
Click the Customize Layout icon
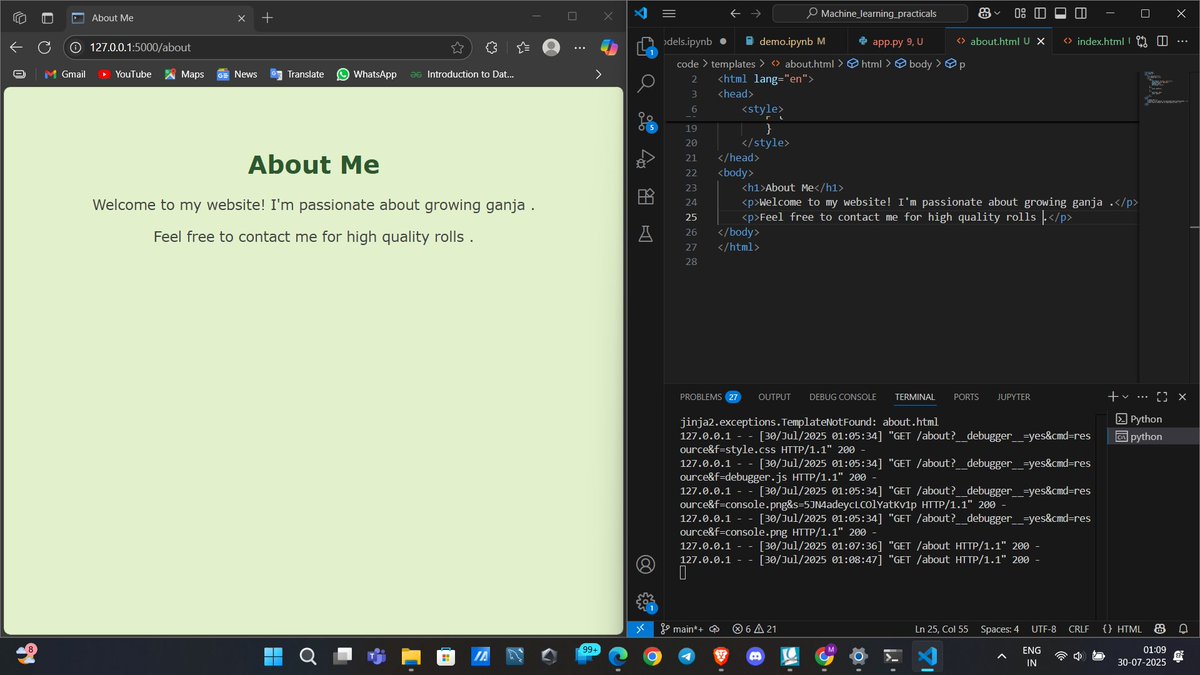point(1020,14)
